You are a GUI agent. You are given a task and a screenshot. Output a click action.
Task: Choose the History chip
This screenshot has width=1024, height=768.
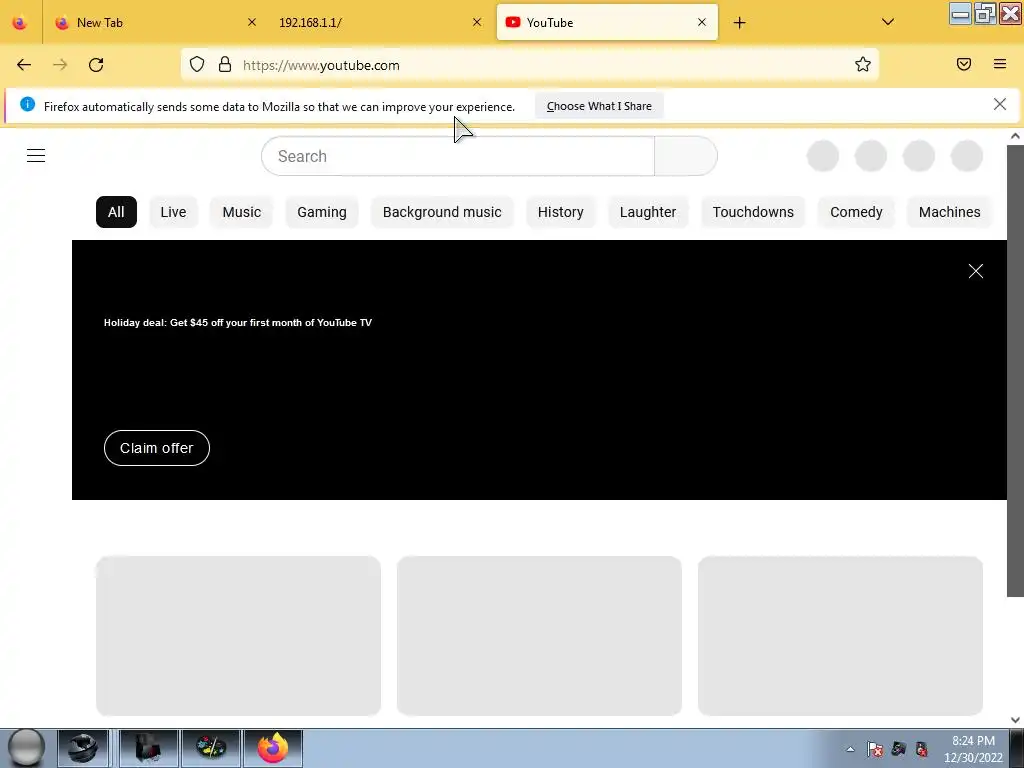[560, 212]
